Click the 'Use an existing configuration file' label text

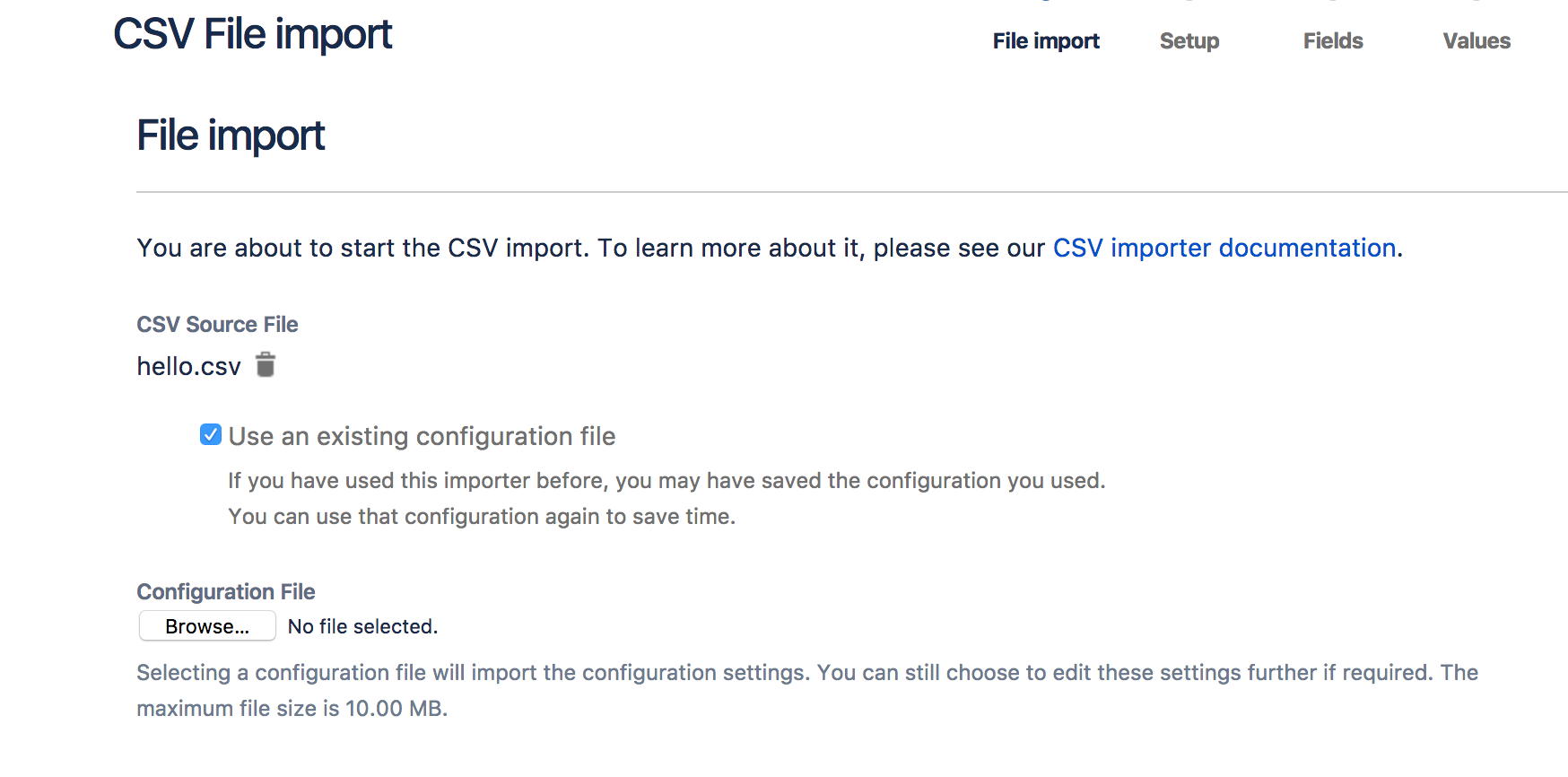tap(422, 436)
